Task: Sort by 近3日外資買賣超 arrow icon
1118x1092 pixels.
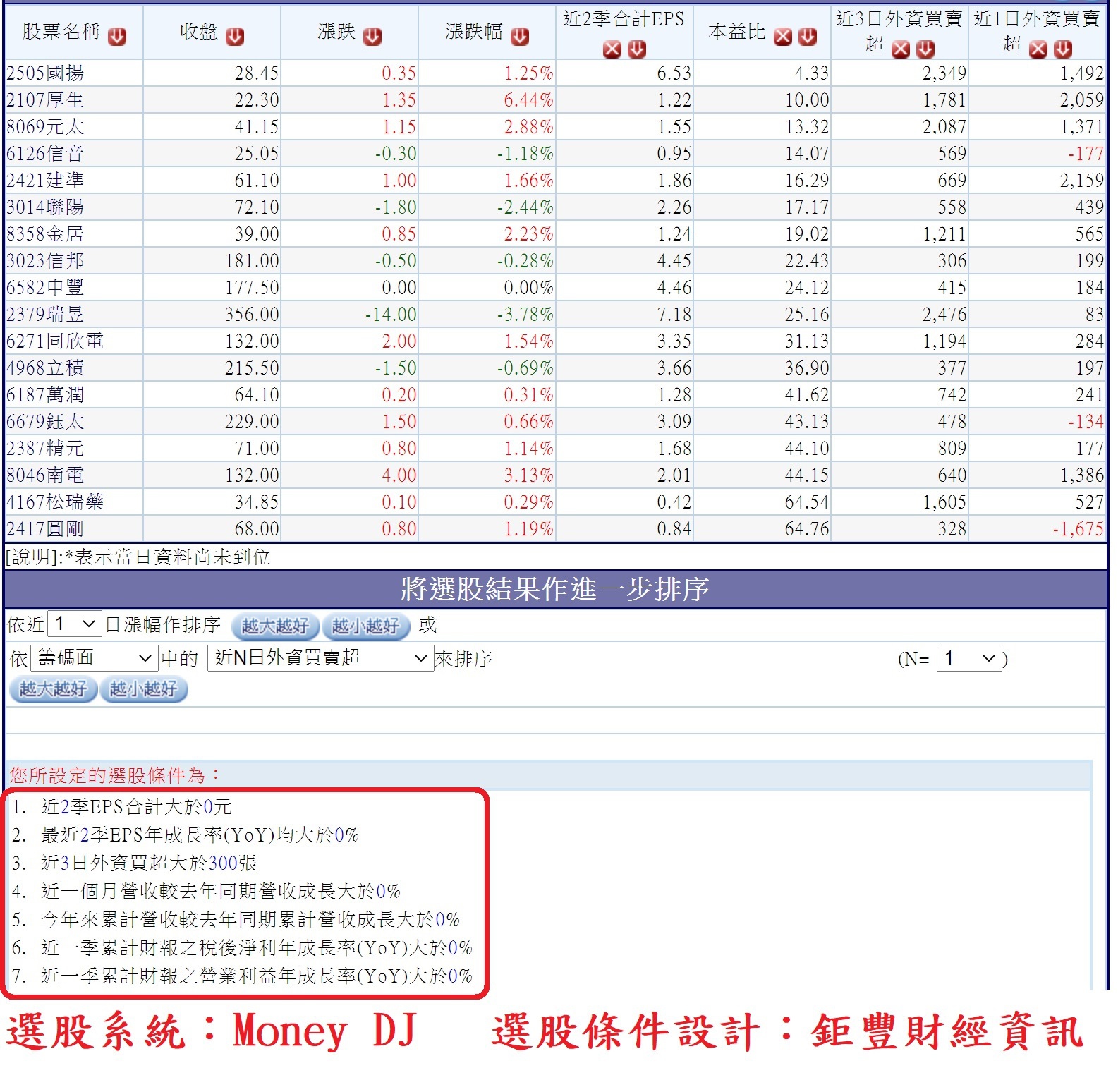Action: tap(925, 49)
